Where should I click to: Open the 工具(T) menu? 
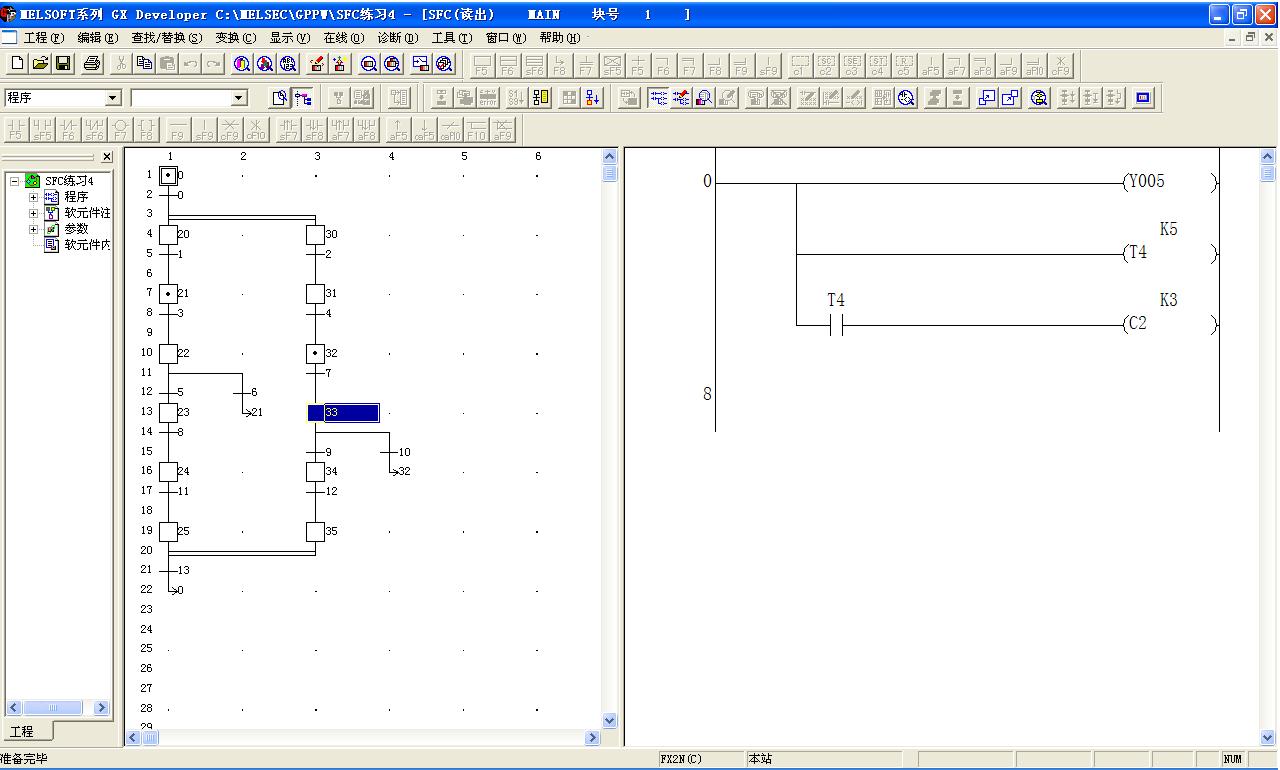(x=451, y=38)
